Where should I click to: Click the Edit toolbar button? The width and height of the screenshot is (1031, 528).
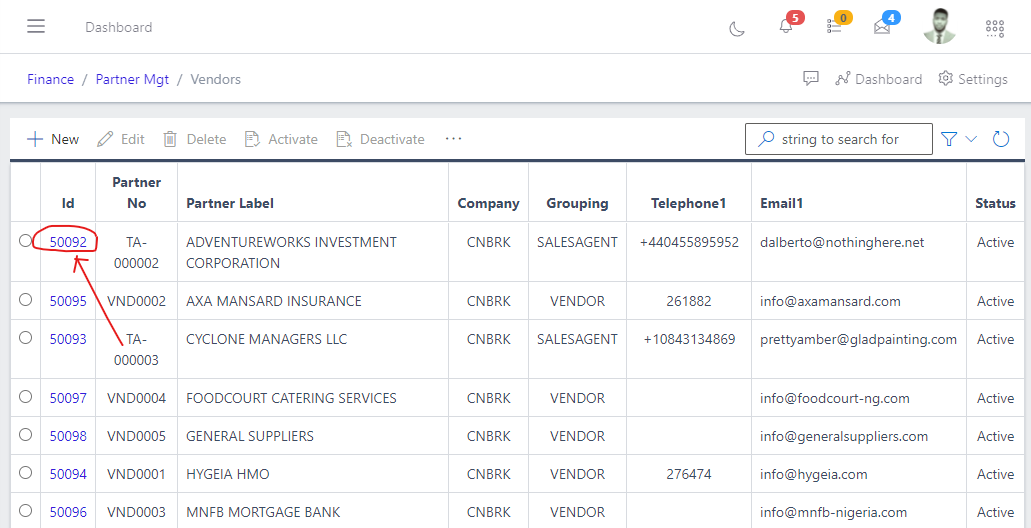120,139
